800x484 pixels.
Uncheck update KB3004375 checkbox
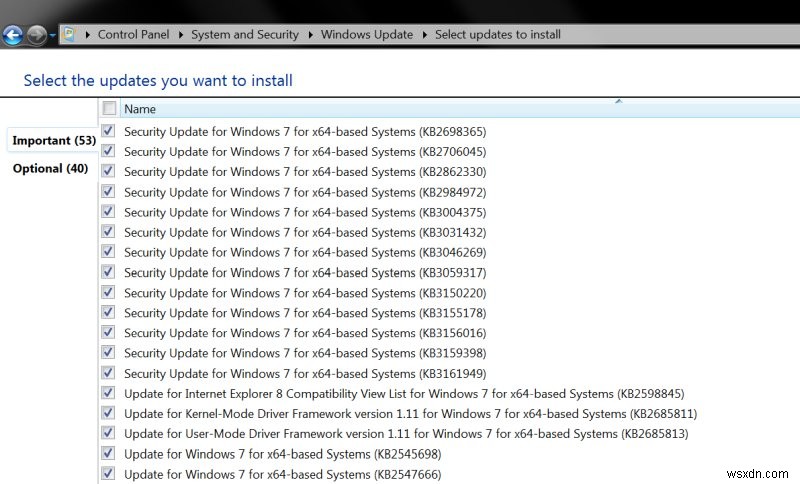108,211
